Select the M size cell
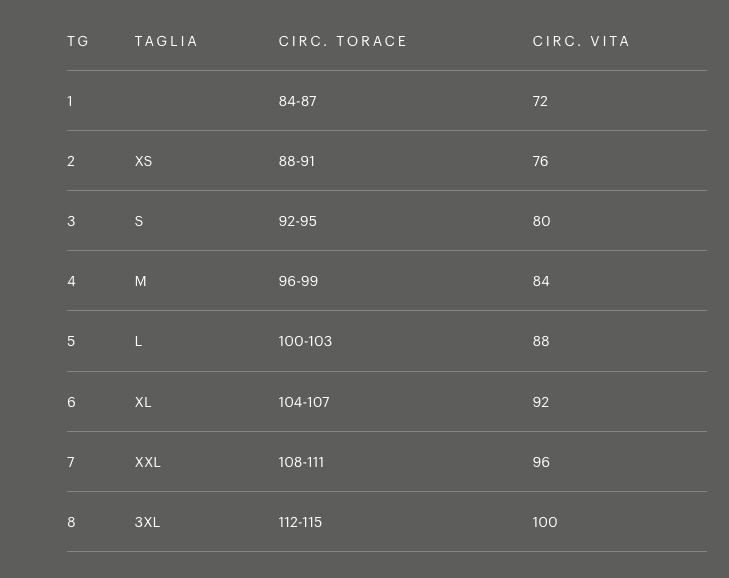 pyautogui.click(x=140, y=281)
